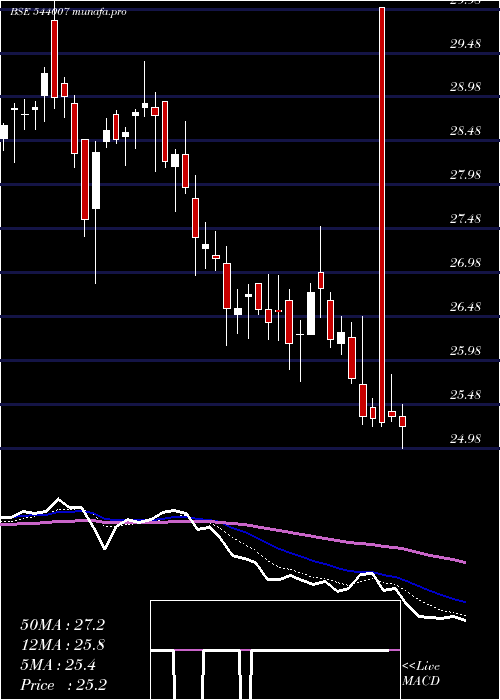The height and width of the screenshot is (700, 500).
Task: Click the 5MA : 25.4 readout
Action: coord(58,665)
